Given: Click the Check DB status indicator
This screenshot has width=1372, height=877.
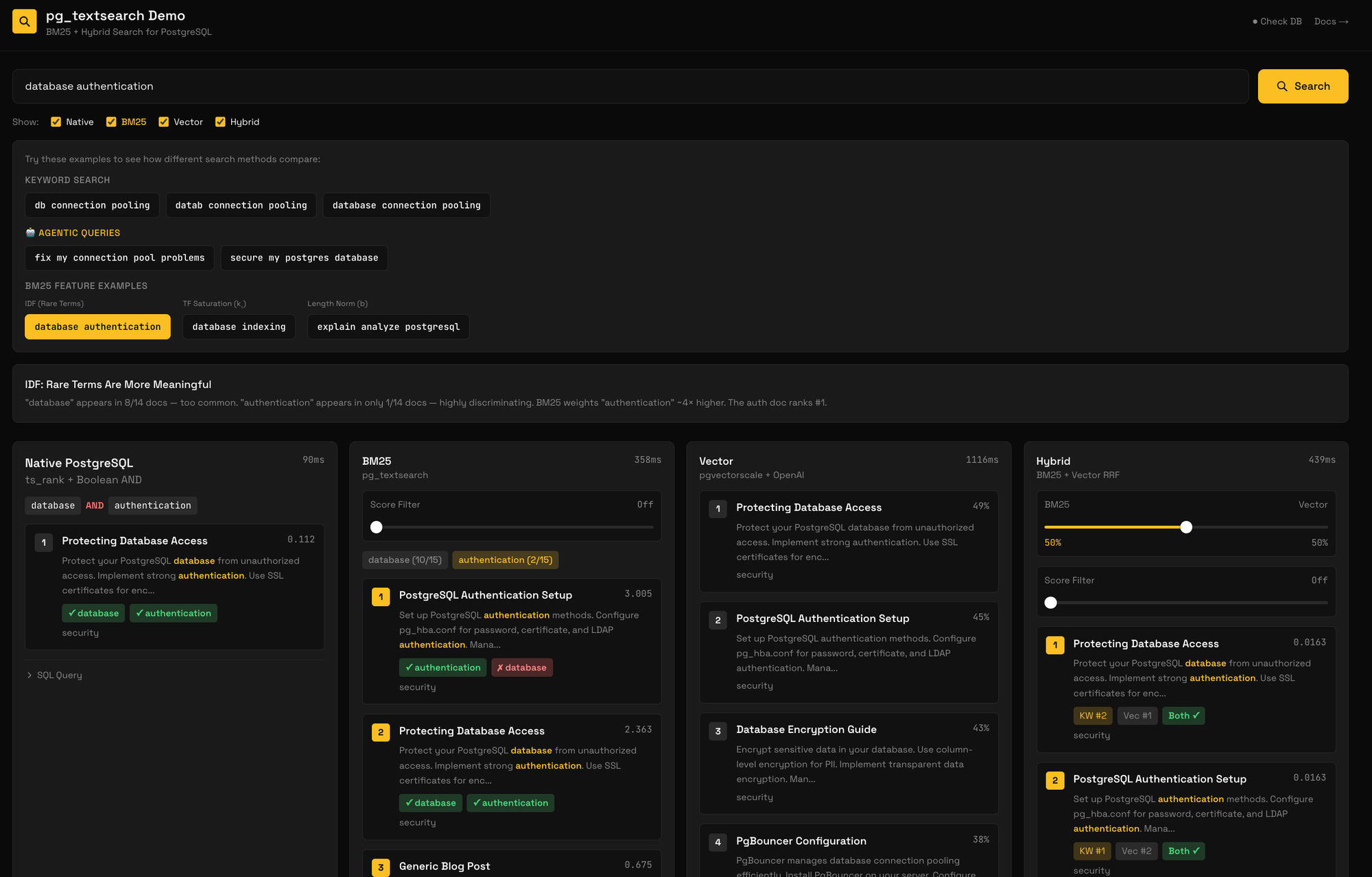Looking at the screenshot, I should [1277, 22].
